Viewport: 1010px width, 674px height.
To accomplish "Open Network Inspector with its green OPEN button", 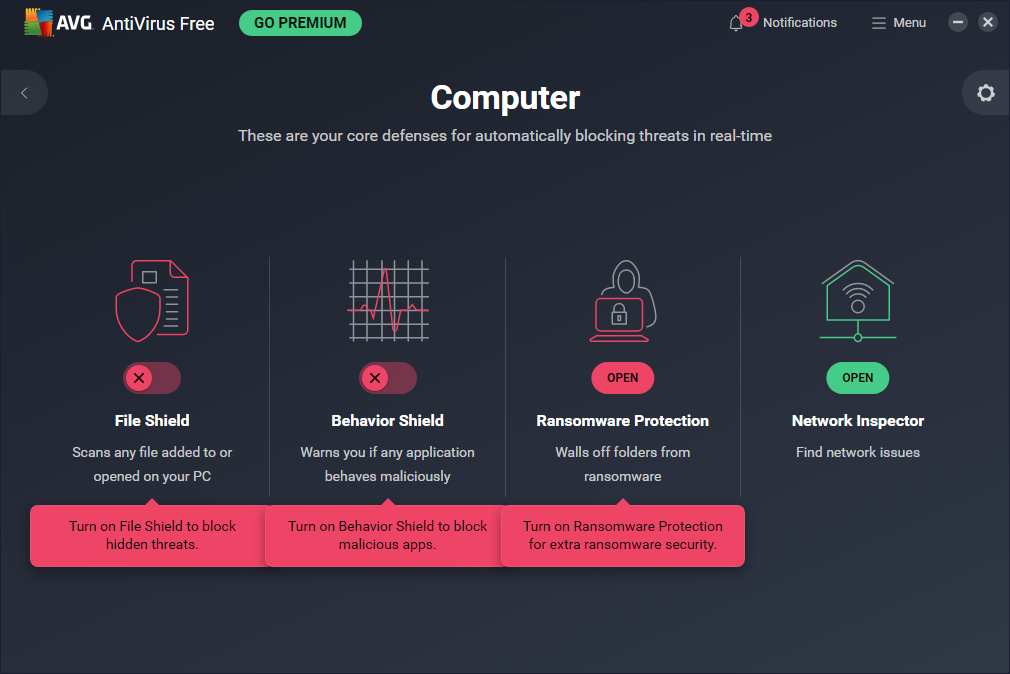I will (x=858, y=378).
